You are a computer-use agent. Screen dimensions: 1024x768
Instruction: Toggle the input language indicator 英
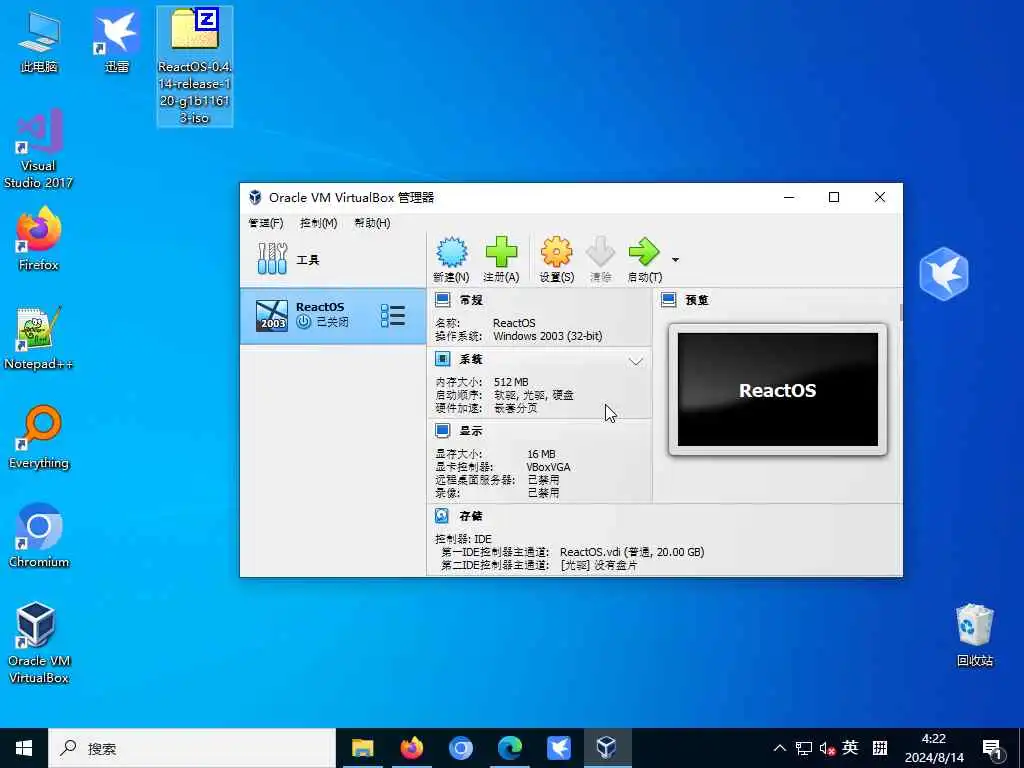point(850,748)
